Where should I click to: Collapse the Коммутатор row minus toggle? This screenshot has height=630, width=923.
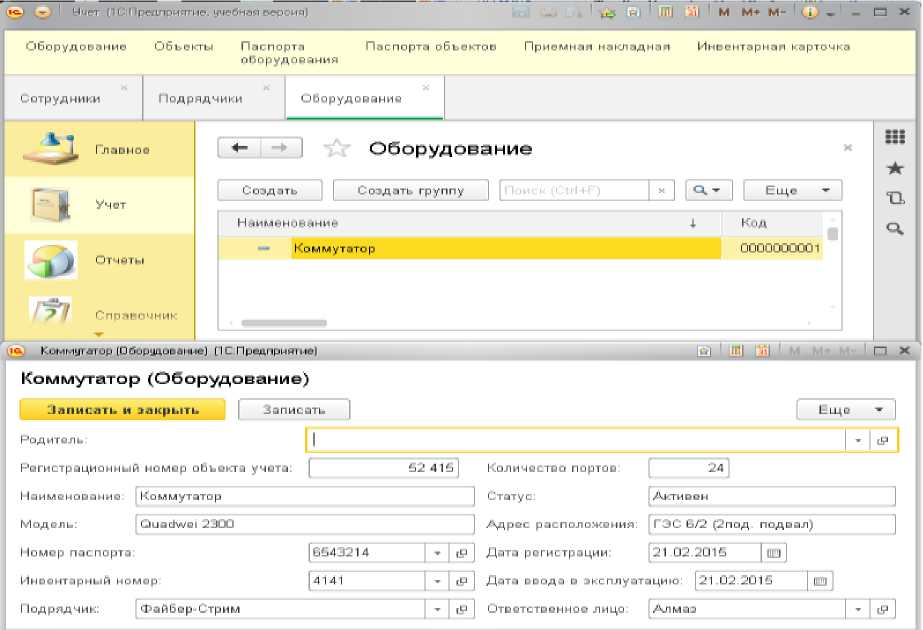pos(263,248)
